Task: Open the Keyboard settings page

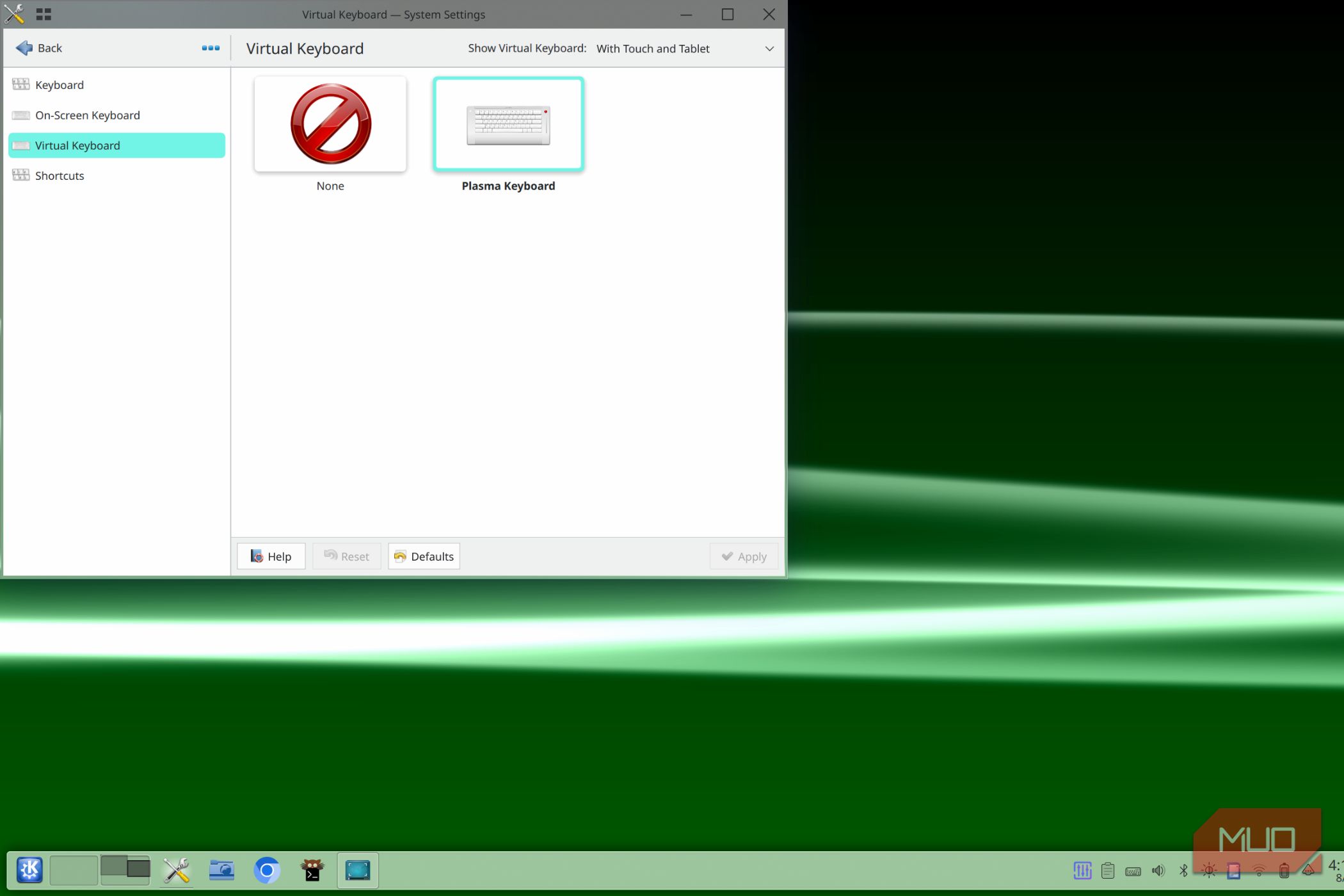Action: tap(116, 85)
